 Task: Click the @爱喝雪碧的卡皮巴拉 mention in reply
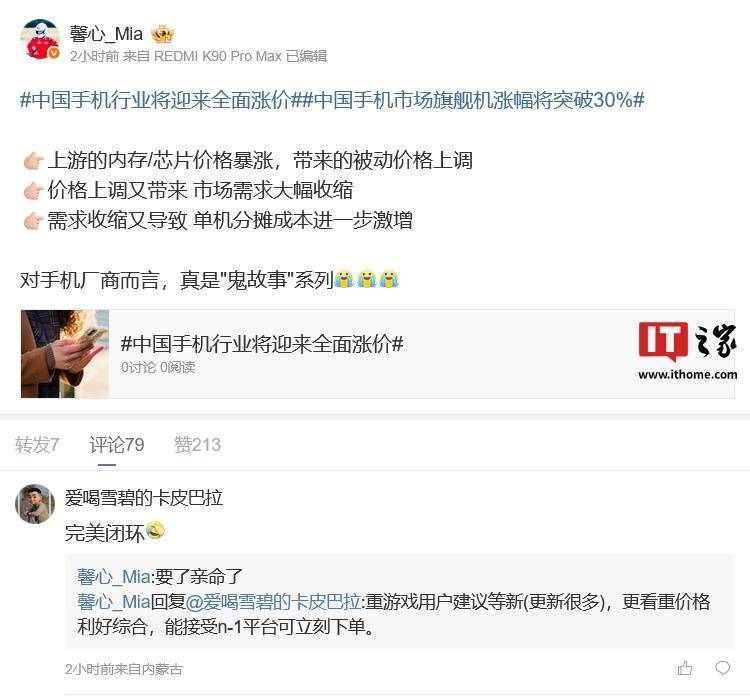point(273,601)
